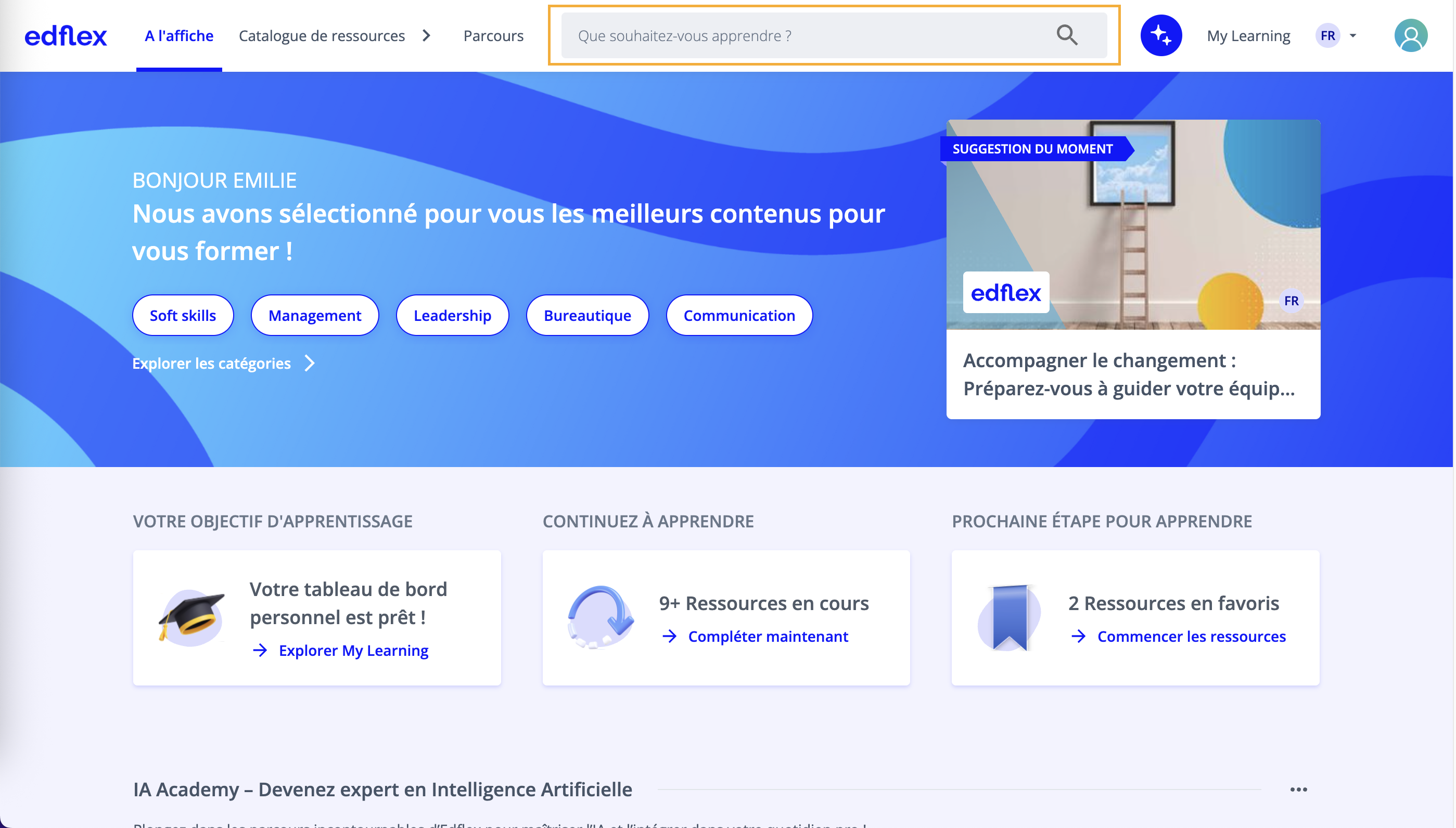The width and height of the screenshot is (1456, 828).
Task: Click 'VOTRE OBJECTIF D'APPRENTISSAGE' heading
Action: [273, 522]
